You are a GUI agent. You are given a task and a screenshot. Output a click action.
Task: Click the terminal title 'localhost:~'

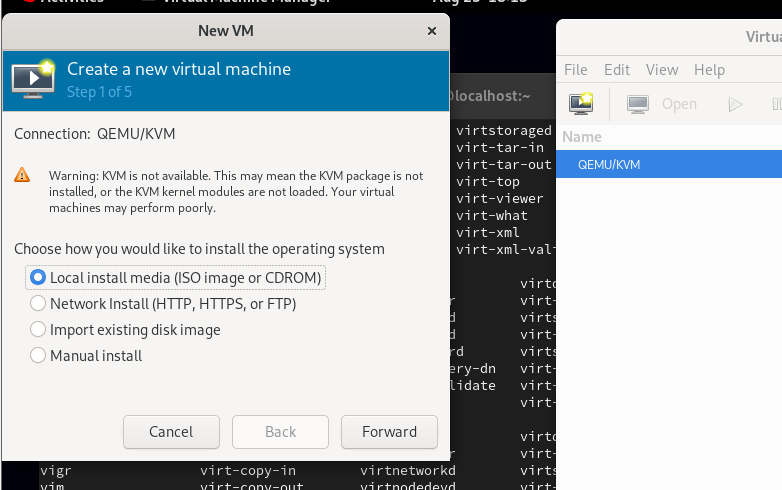(x=490, y=96)
